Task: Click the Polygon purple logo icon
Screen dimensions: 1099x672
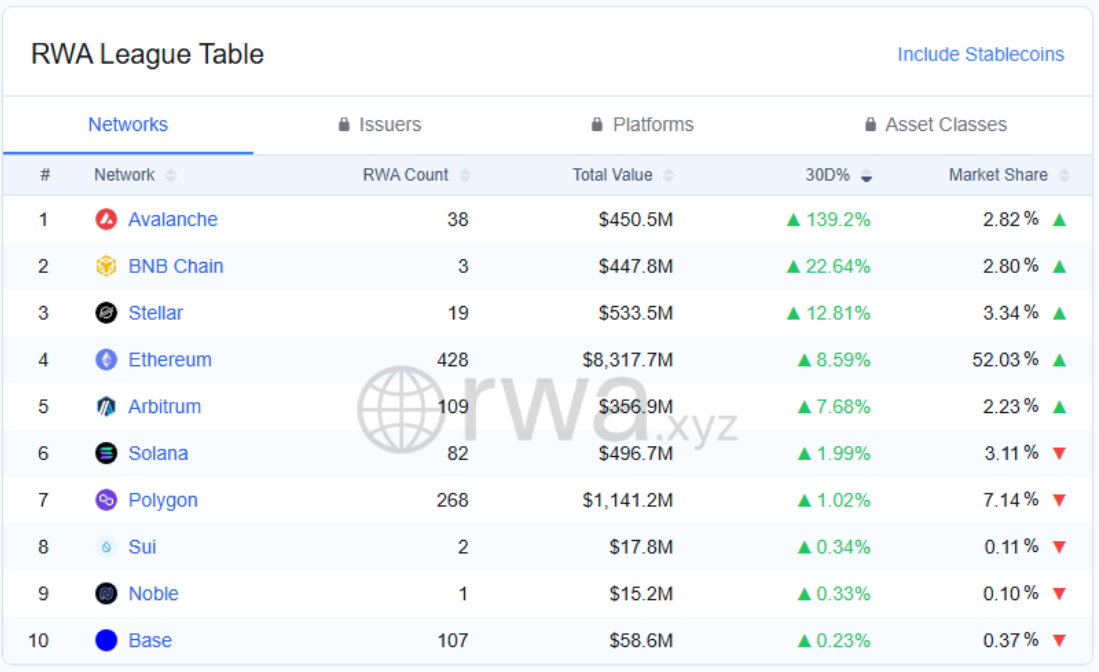Action: 106,500
